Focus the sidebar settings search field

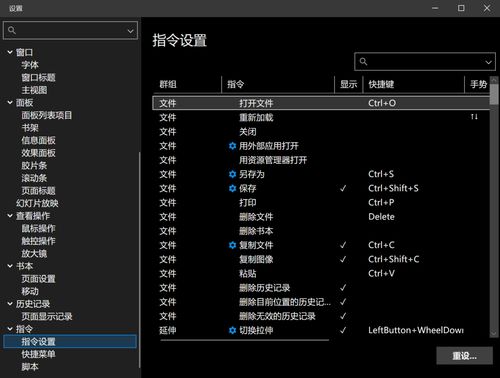coord(70,31)
